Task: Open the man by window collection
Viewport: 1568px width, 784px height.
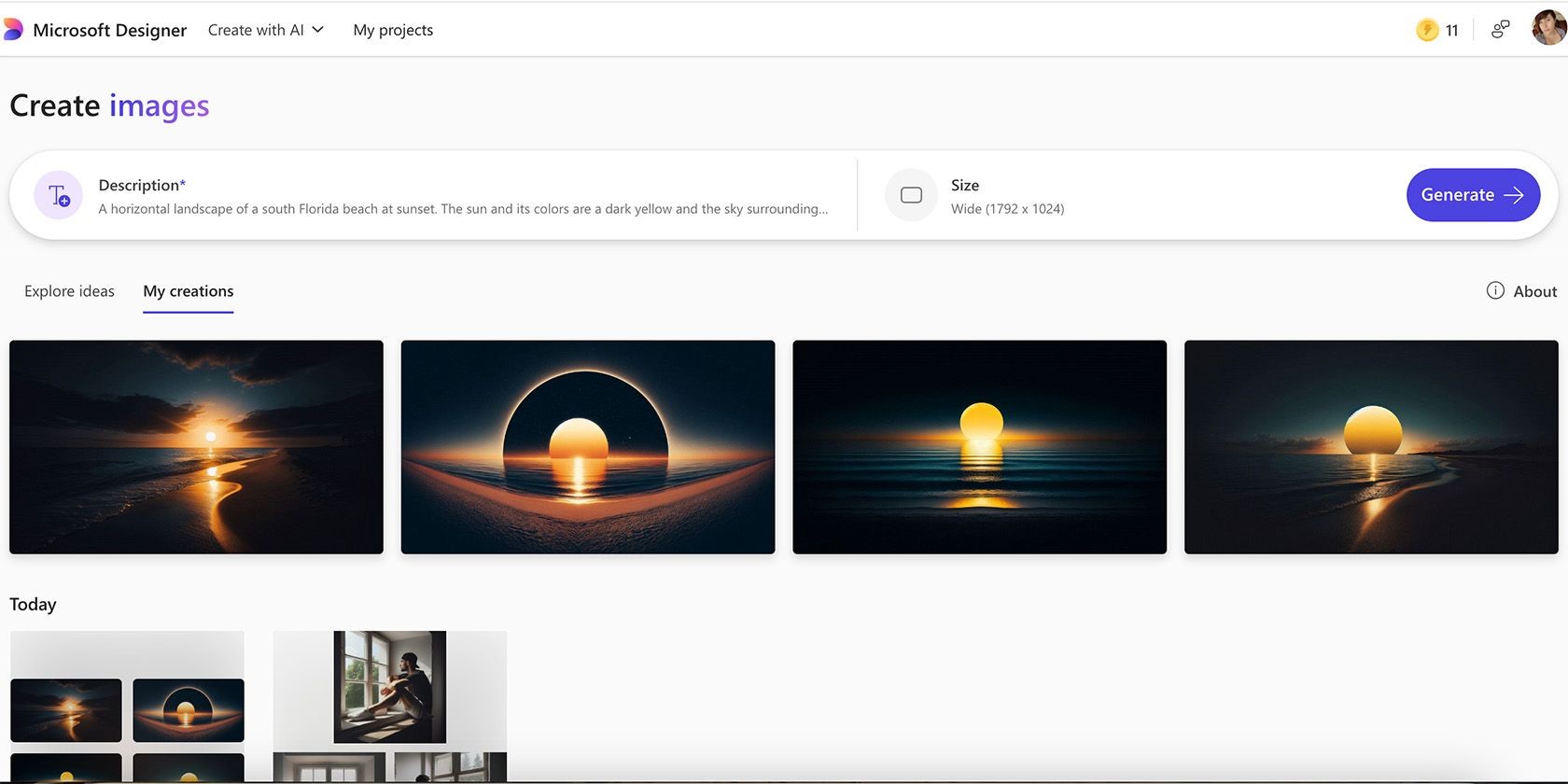Action: click(390, 707)
